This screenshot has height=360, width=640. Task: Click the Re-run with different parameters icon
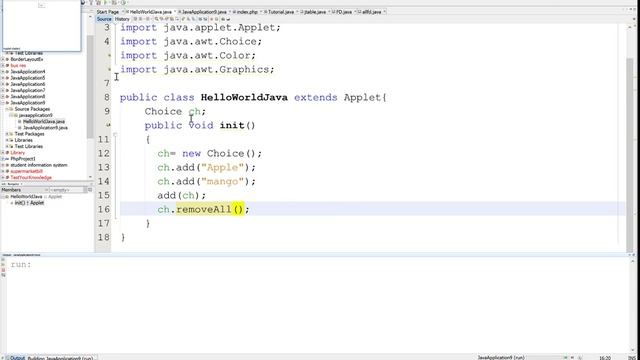[x=3, y=265]
